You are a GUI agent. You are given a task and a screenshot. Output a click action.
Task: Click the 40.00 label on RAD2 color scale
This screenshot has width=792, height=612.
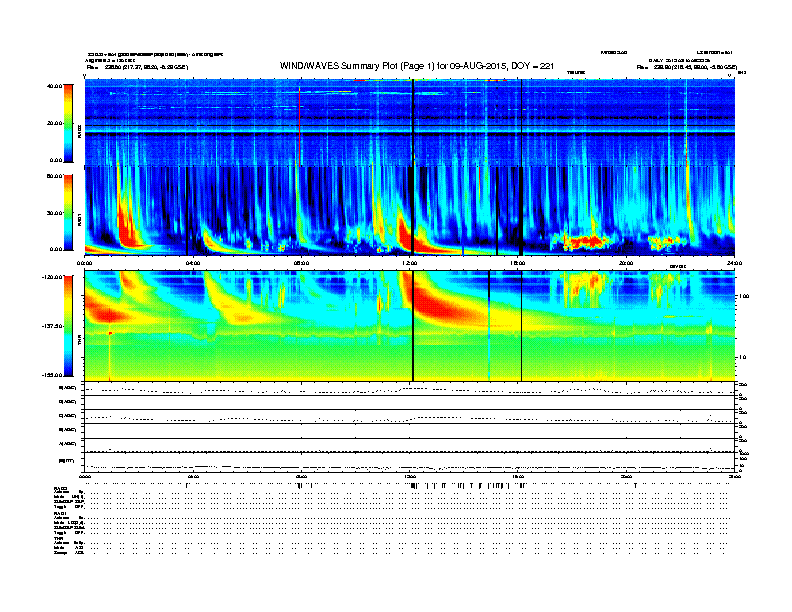[54, 86]
